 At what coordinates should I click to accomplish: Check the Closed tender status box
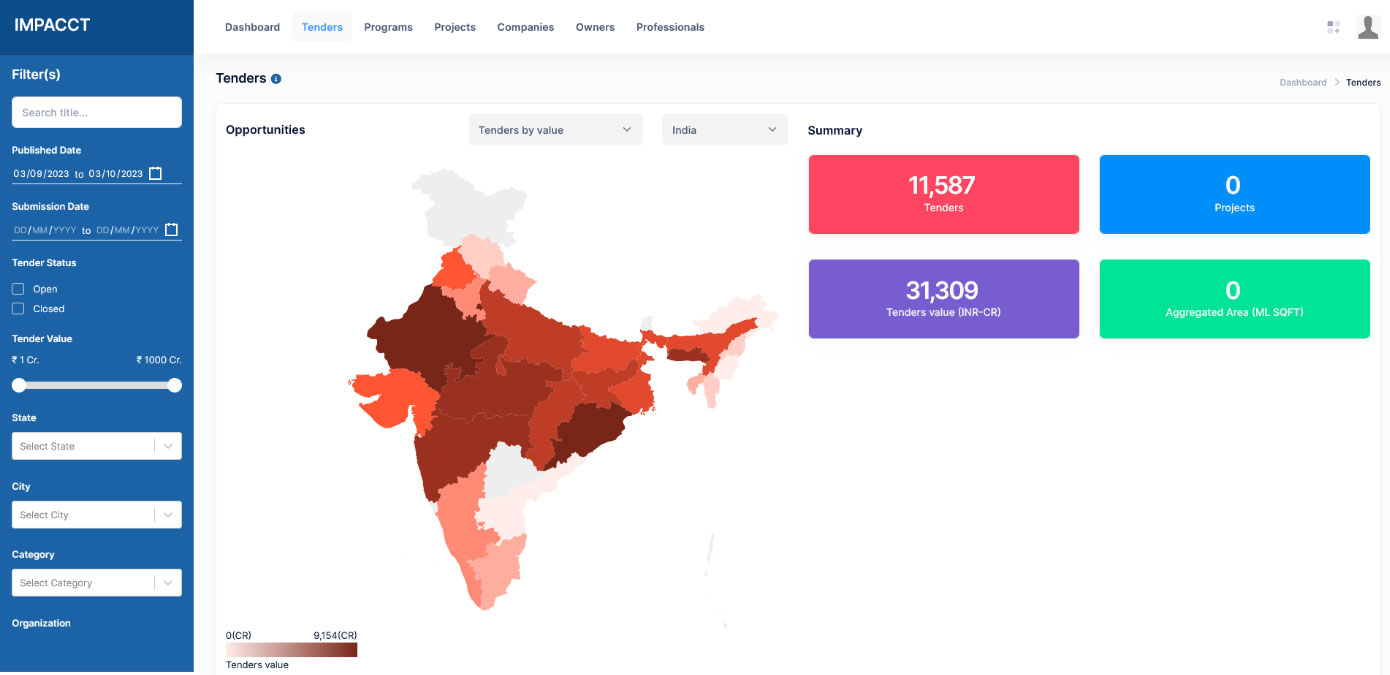[18, 309]
